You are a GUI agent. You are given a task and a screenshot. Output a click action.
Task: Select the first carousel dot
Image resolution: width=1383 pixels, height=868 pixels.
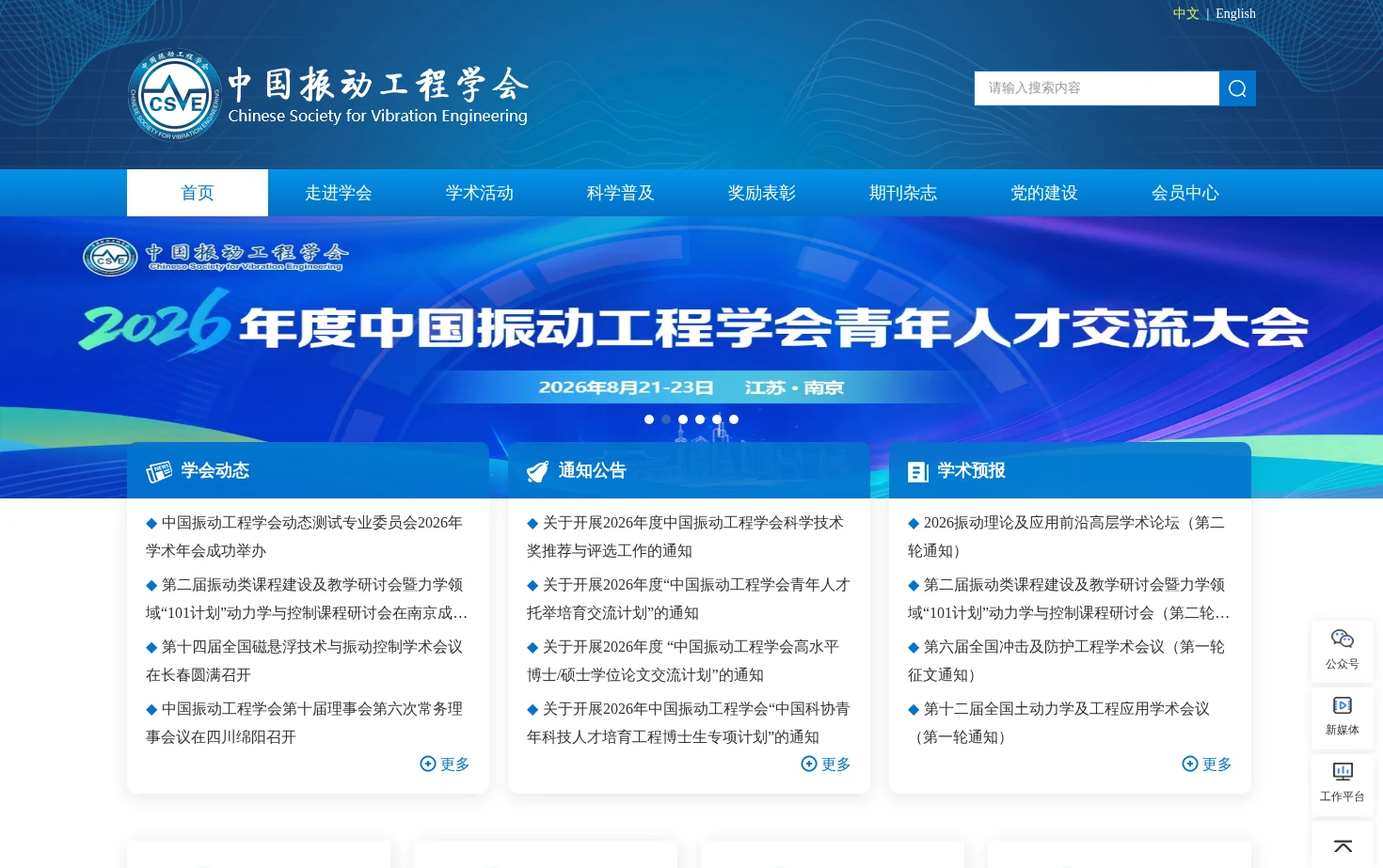(649, 419)
